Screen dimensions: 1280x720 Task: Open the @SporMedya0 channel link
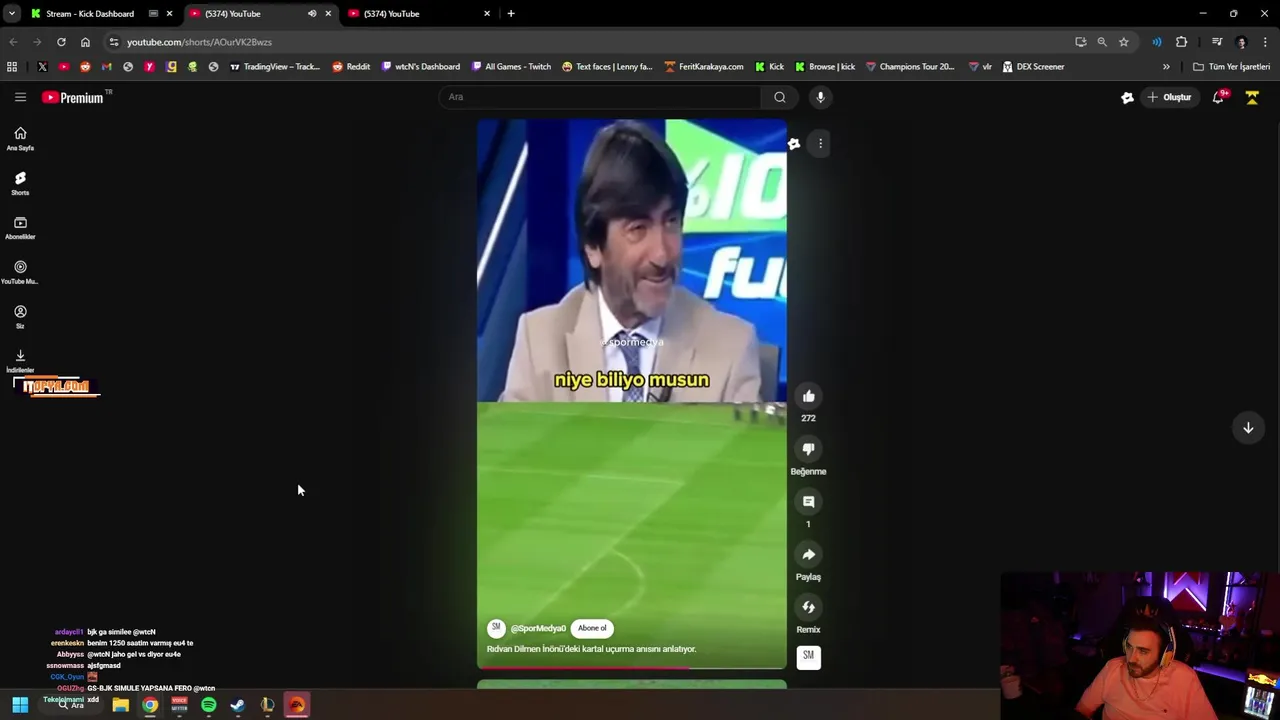(538, 628)
